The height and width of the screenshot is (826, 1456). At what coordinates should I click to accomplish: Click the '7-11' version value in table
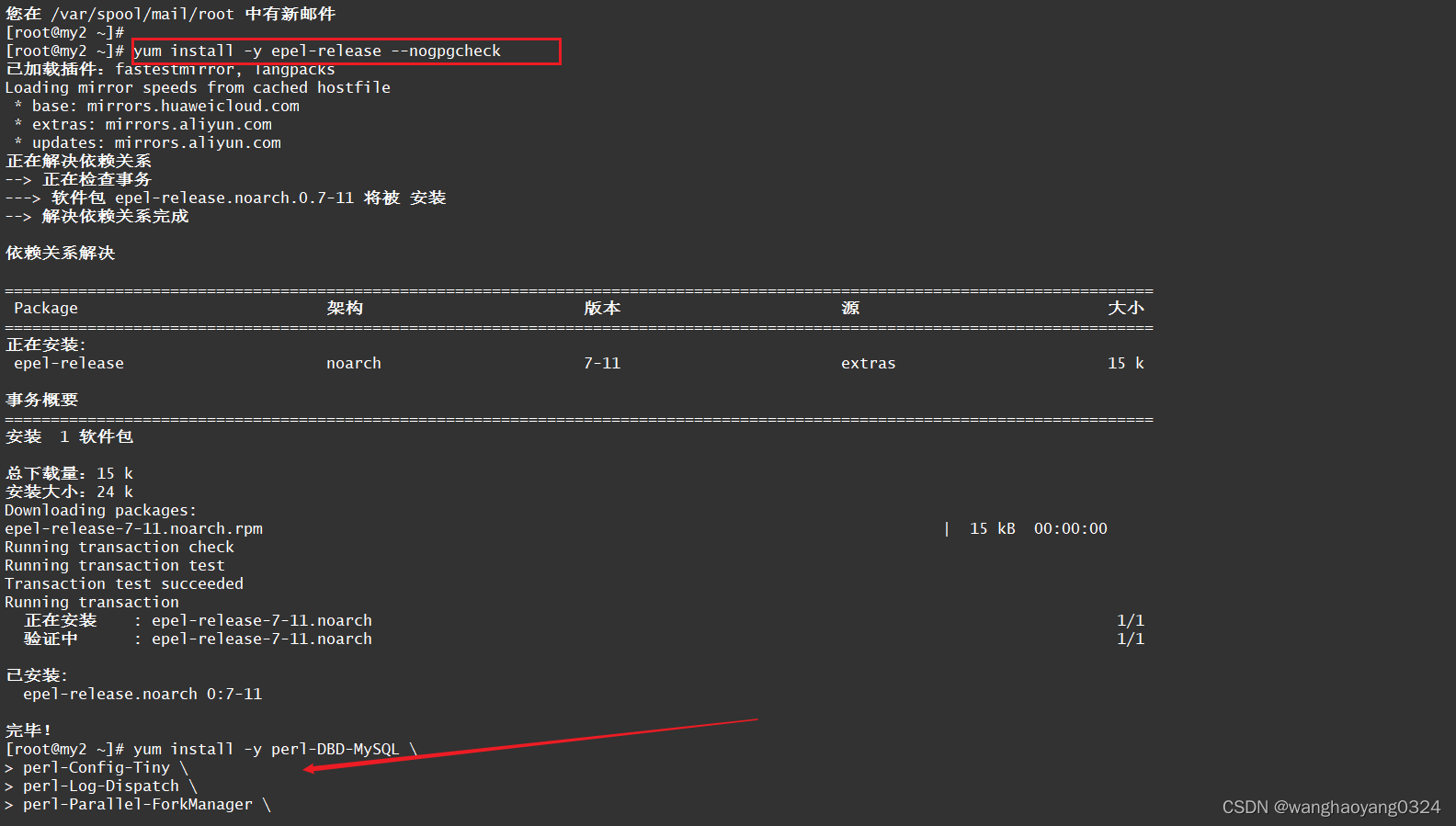point(602,364)
